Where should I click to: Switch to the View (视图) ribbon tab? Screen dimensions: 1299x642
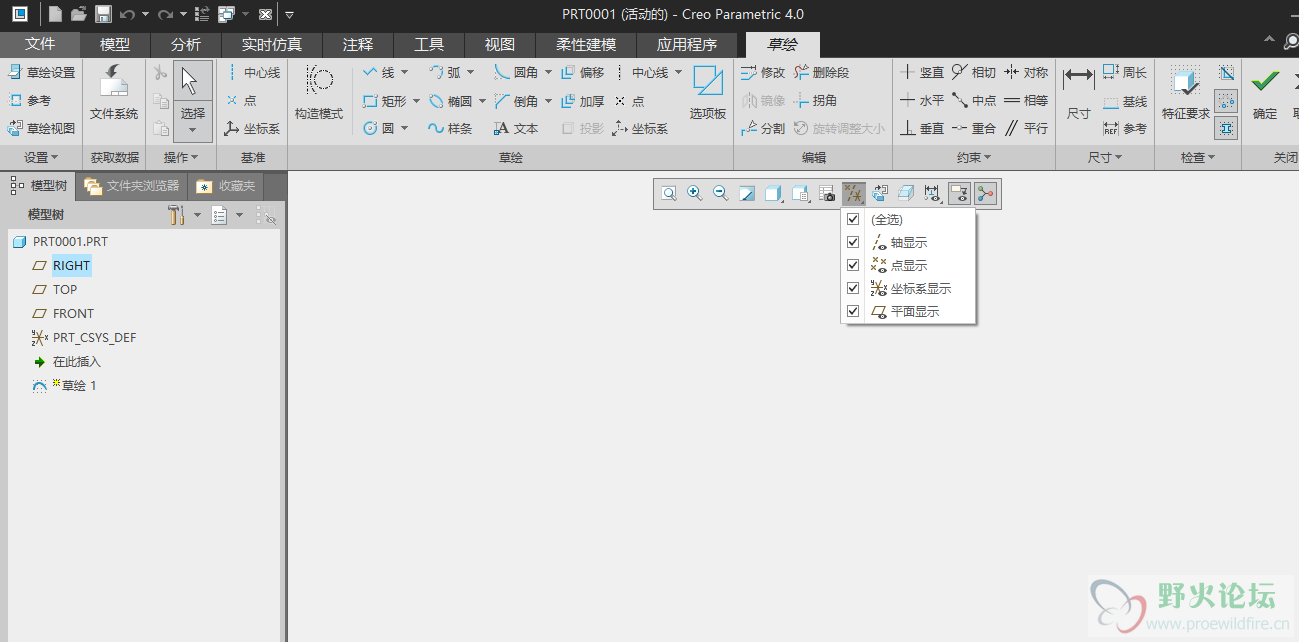[499, 44]
